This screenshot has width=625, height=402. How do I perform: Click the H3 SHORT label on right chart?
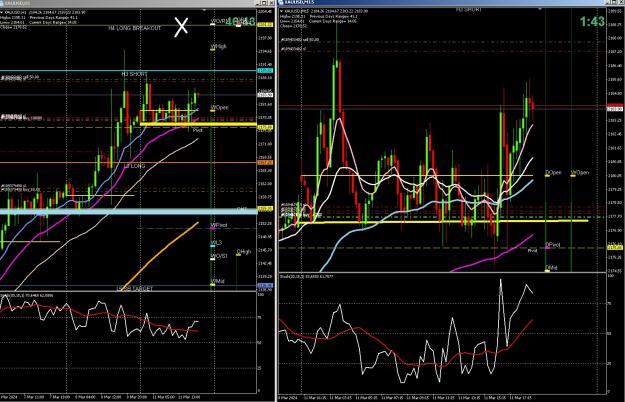coord(469,9)
